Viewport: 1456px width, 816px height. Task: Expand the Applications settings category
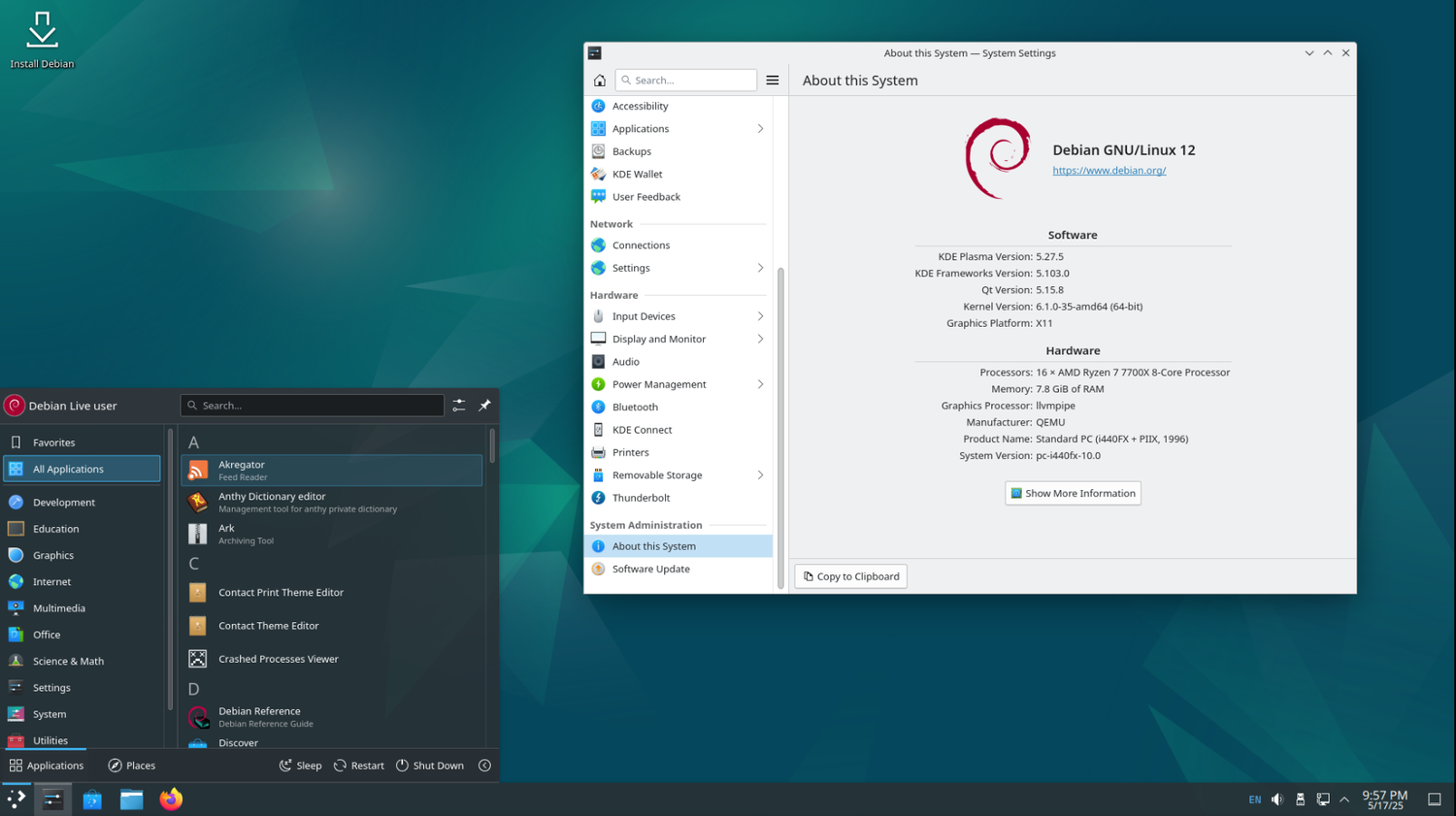pyautogui.click(x=760, y=129)
